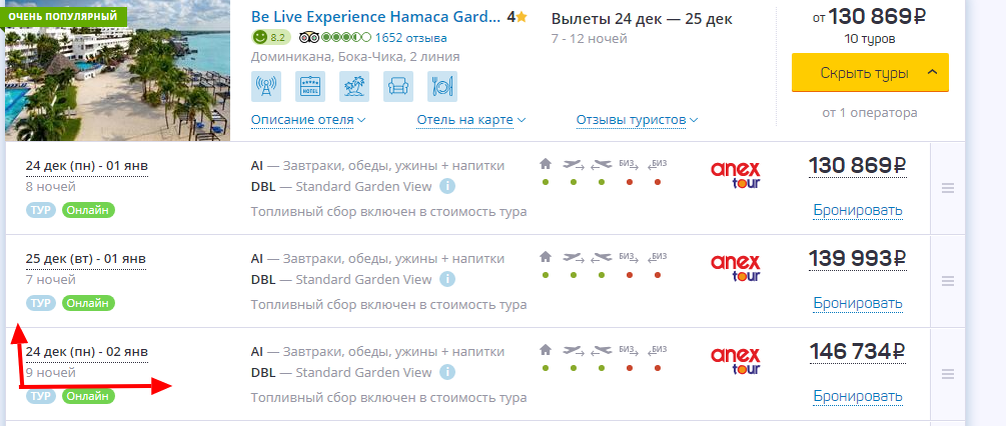
Task: Click the house availability icon in the 130 869₽ row
Action: pyautogui.click(x=545, y=164)
